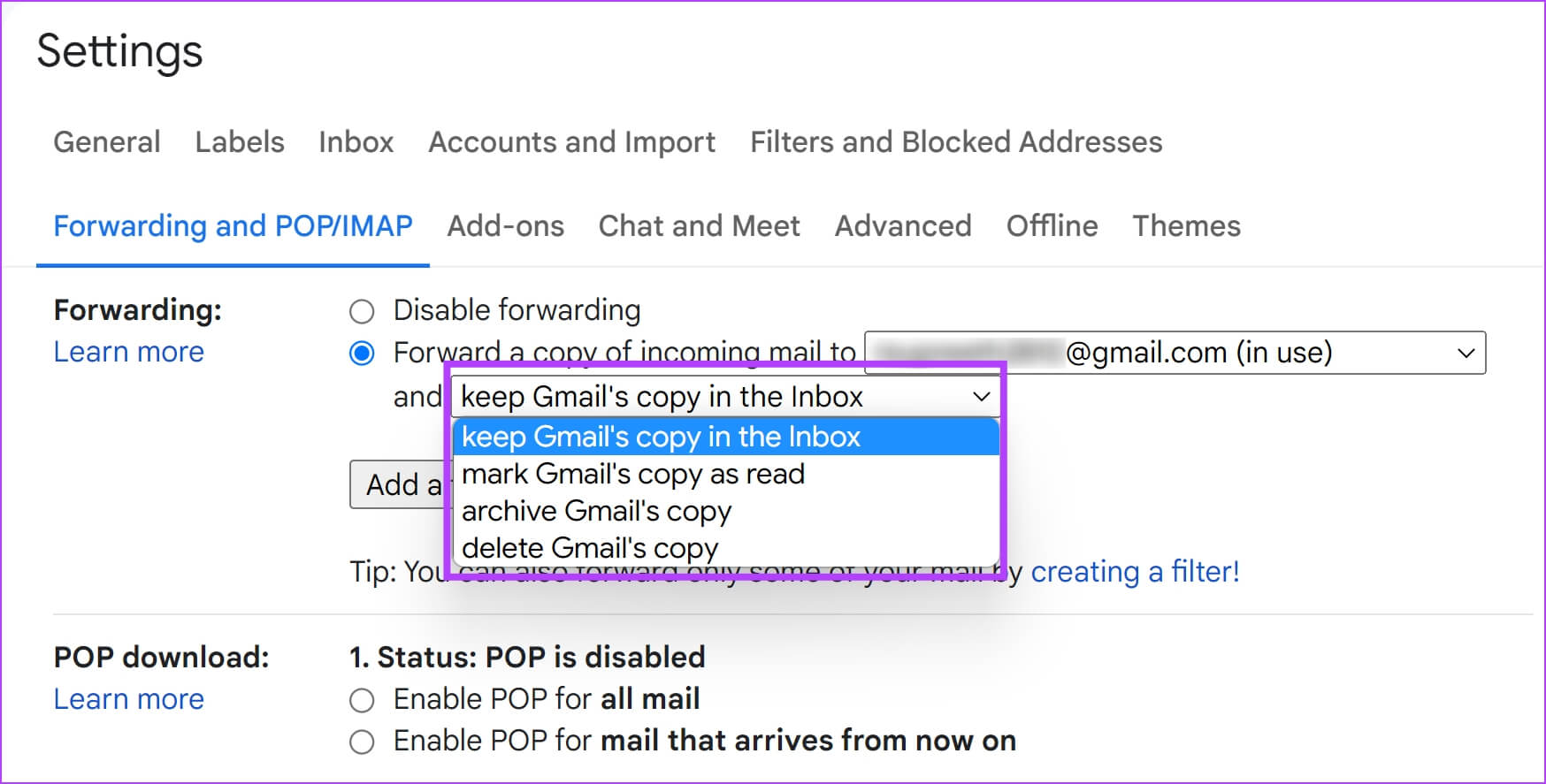This screenshot has height=784, width=1546.
Task: Choose mark Gmail's copy as read
Action: pyautogui.click(x=633, y=475)
